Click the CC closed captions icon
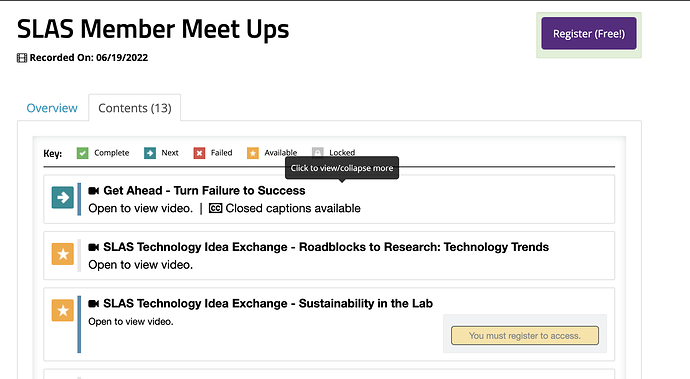Image resolution: width=690 pixels, height=379 pixels. [215, 208]
